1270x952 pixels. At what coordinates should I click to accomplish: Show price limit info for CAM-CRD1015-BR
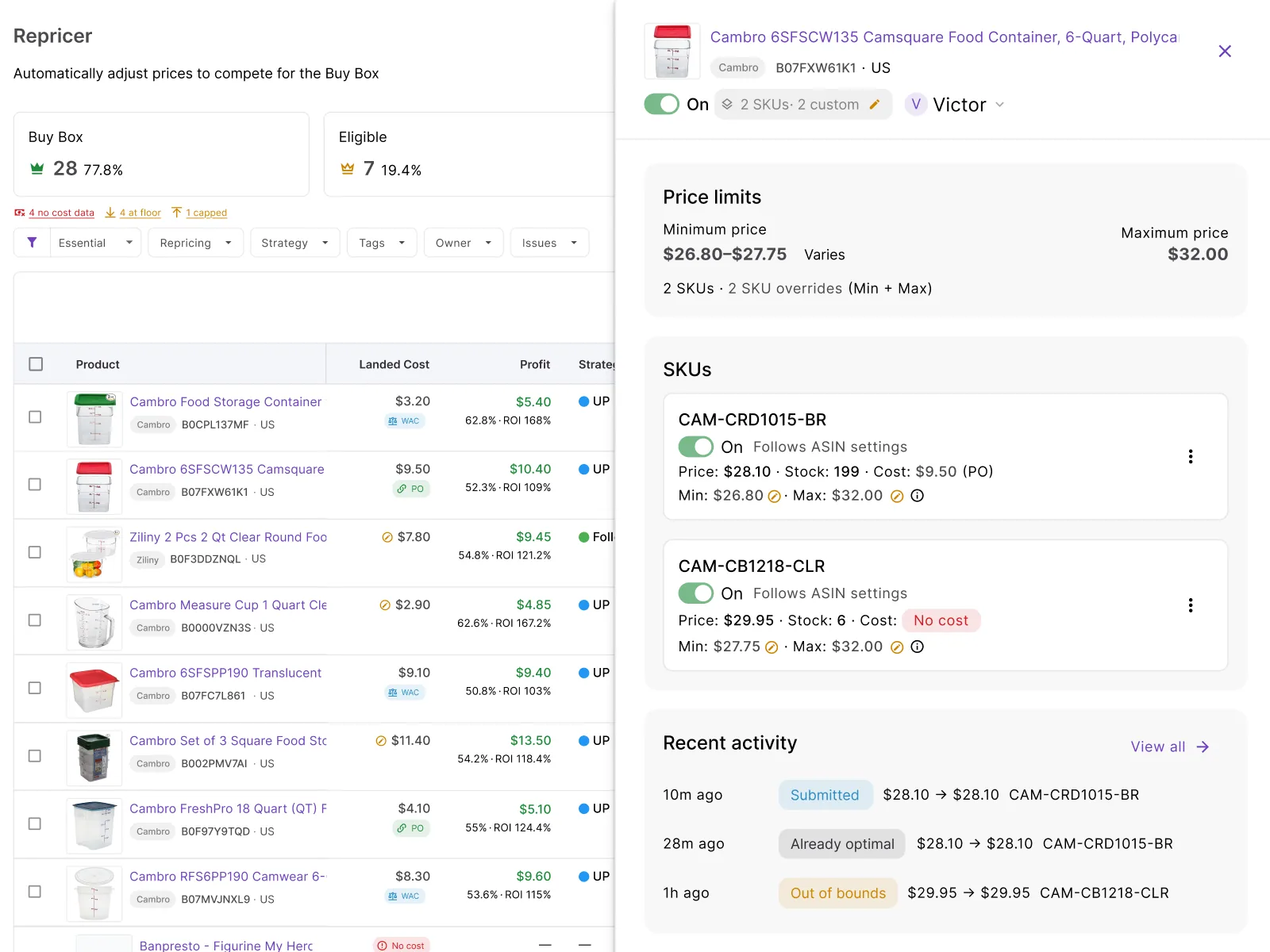[x=918, y=496]
